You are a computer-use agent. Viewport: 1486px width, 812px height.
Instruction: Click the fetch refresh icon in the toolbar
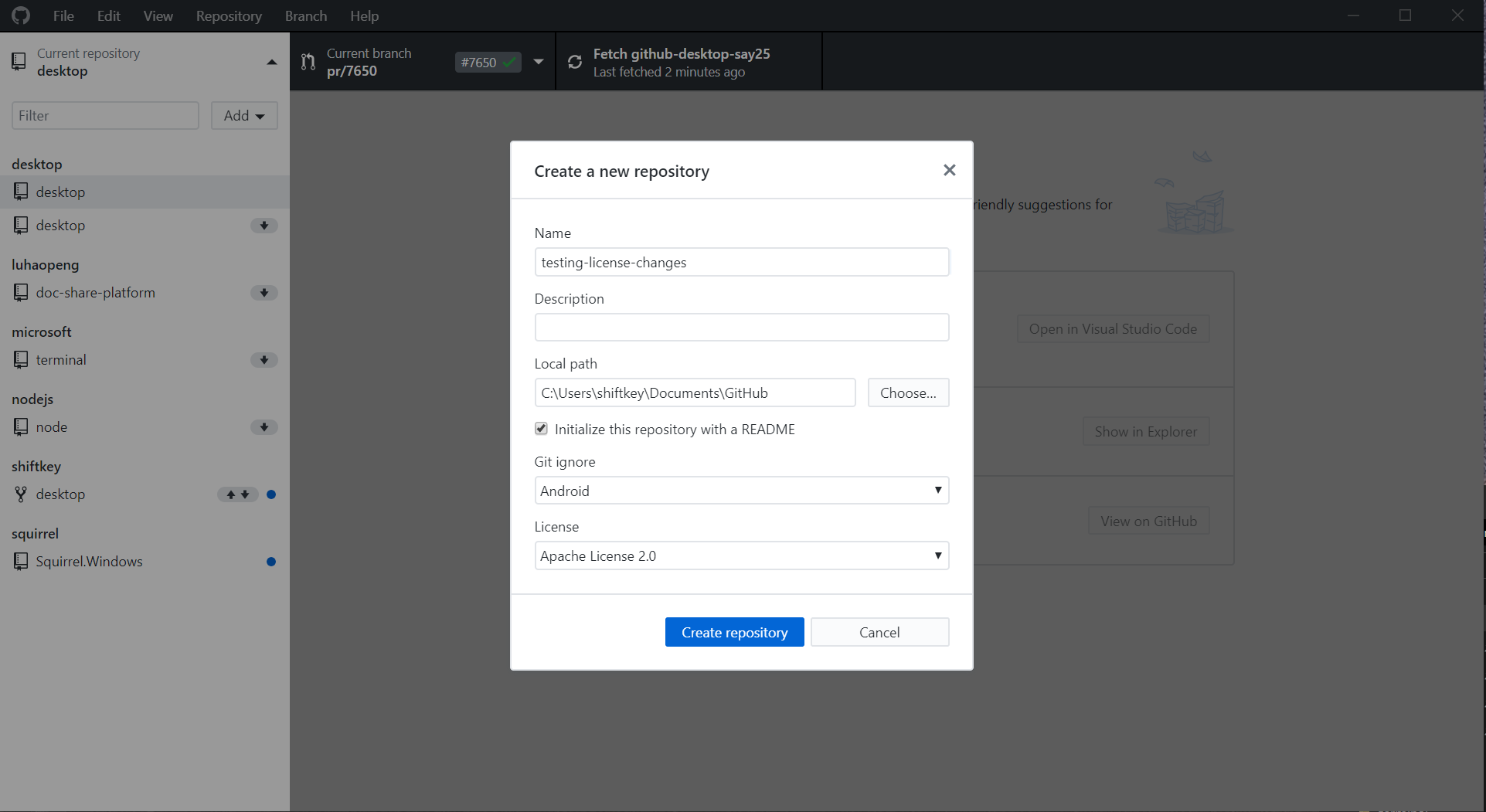(574, 61)
